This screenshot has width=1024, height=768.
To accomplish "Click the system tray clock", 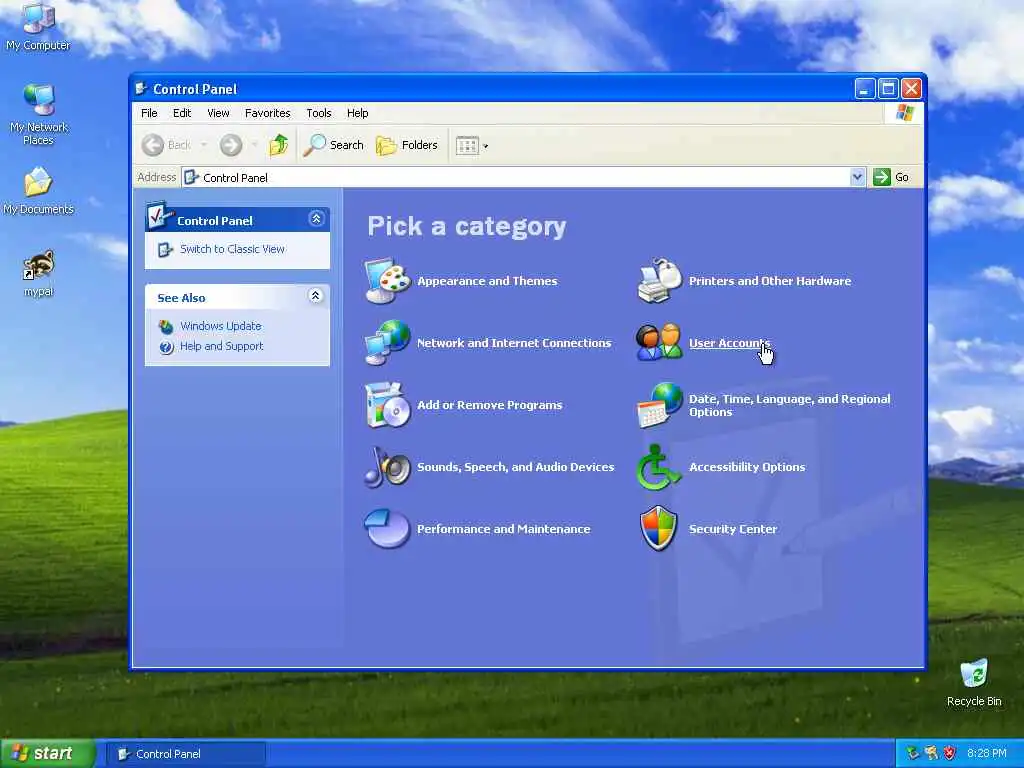I will click(986, 754).
